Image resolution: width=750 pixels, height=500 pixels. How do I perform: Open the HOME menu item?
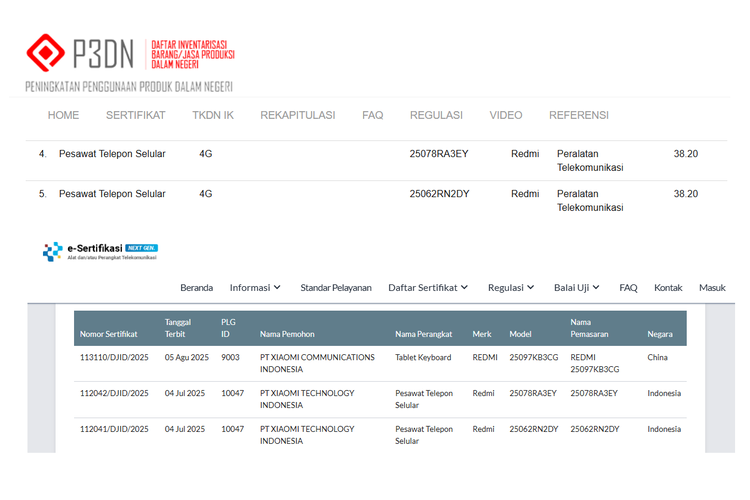tap(63, 115)
